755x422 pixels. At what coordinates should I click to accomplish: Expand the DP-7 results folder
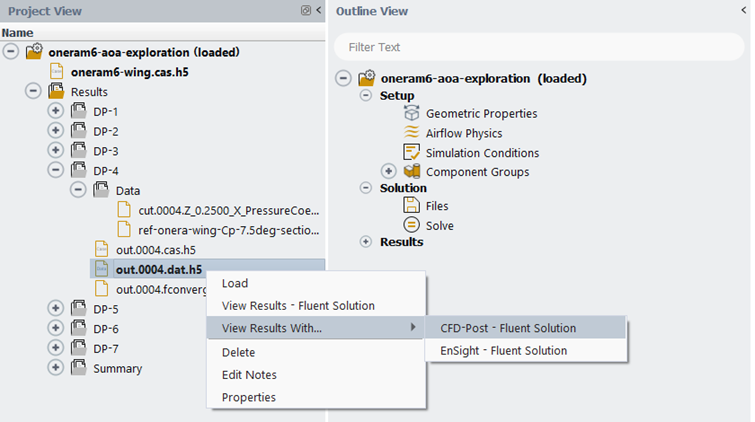55,348
